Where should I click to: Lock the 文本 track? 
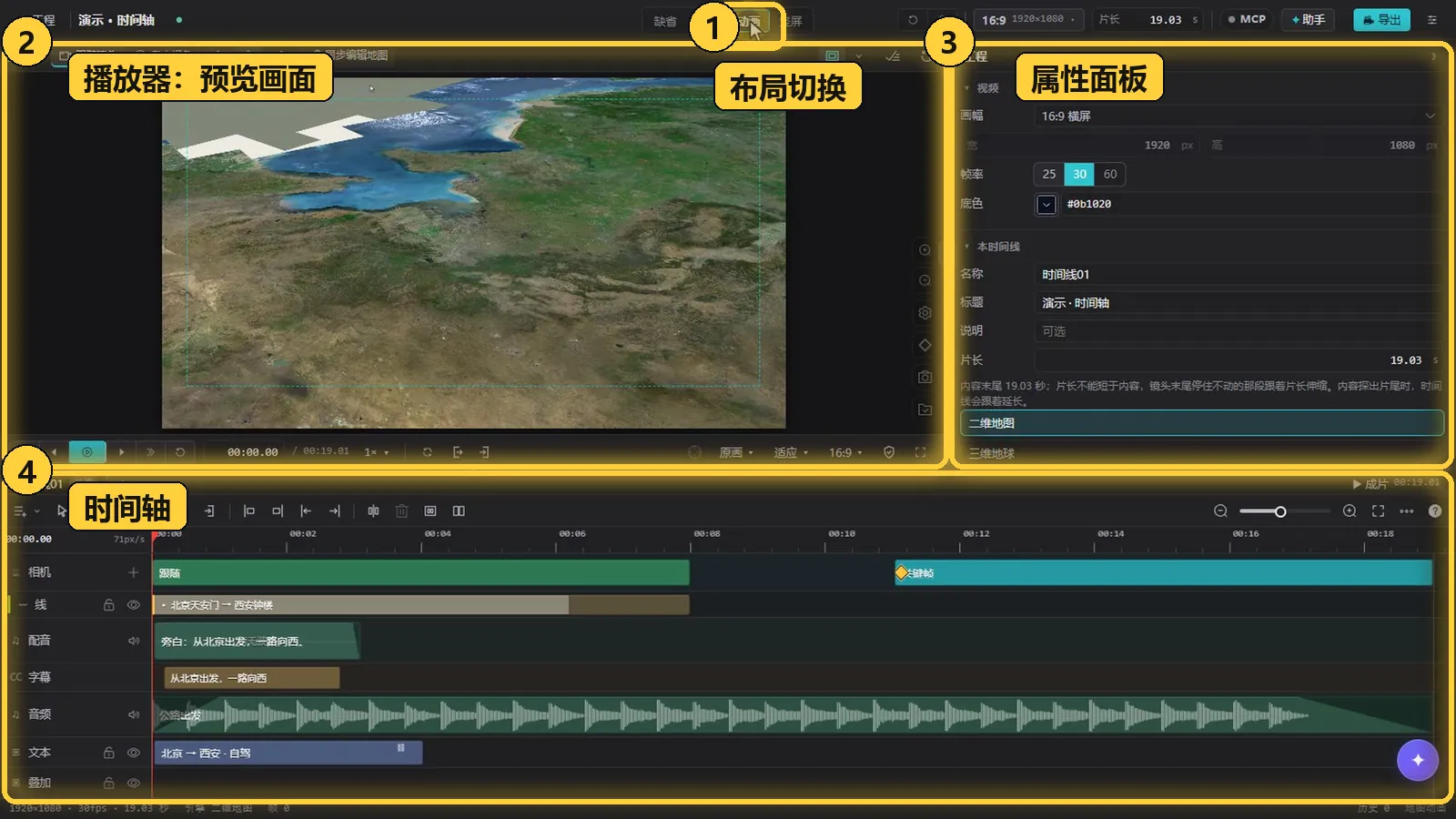(109, 753)
